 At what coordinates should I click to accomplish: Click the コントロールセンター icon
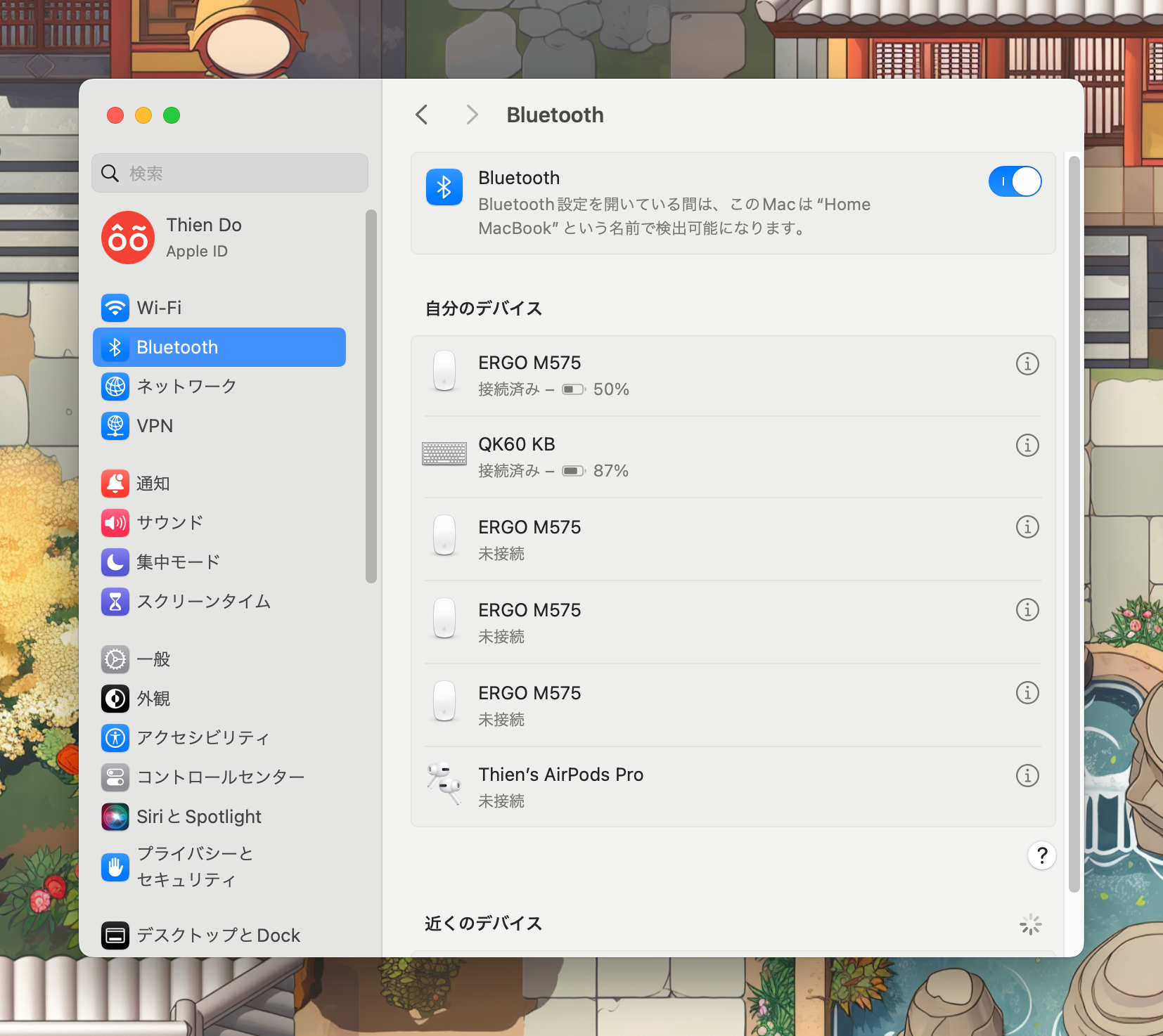tap(115, 777)
